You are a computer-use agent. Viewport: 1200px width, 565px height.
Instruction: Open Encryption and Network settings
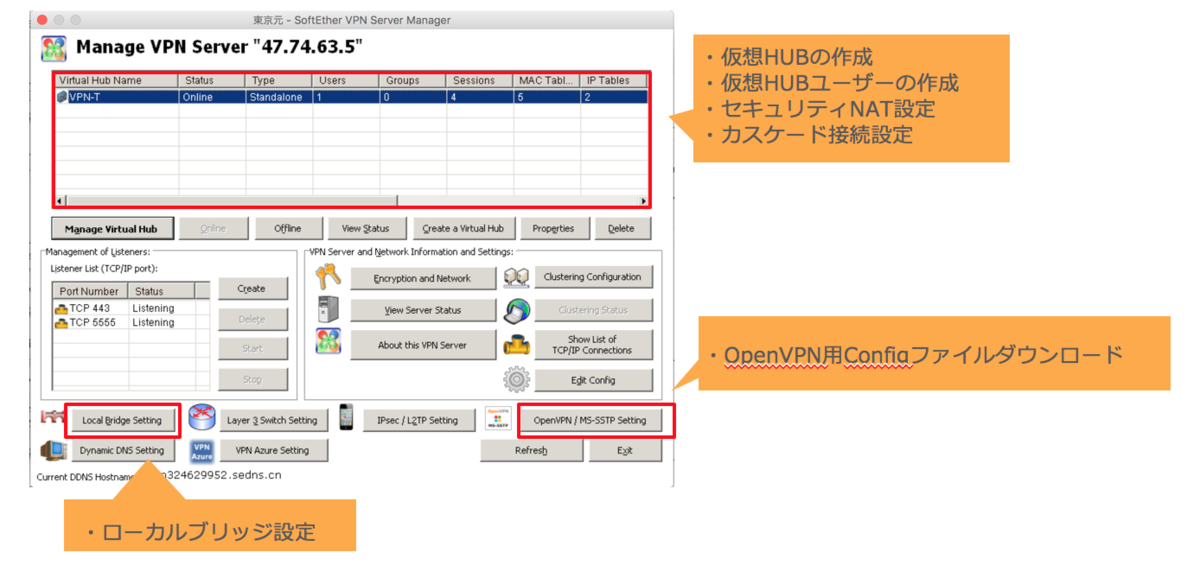(x=422, y=278)
